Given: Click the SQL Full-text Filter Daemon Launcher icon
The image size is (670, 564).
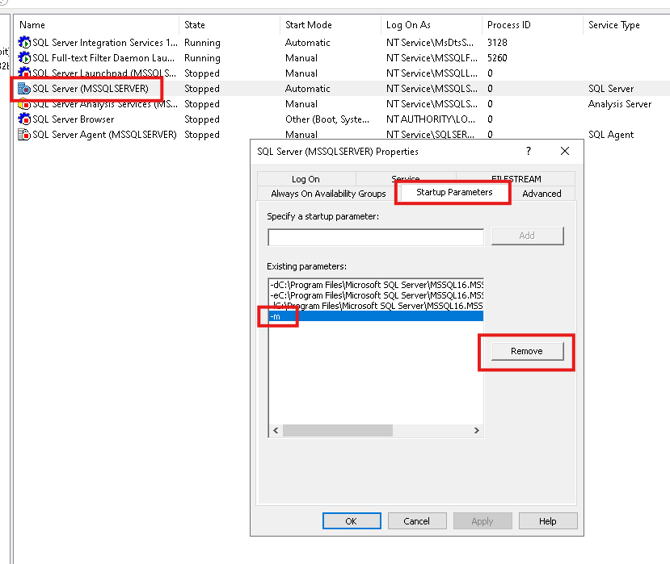Looking at the screenshot, I should [x=24, y=58].
